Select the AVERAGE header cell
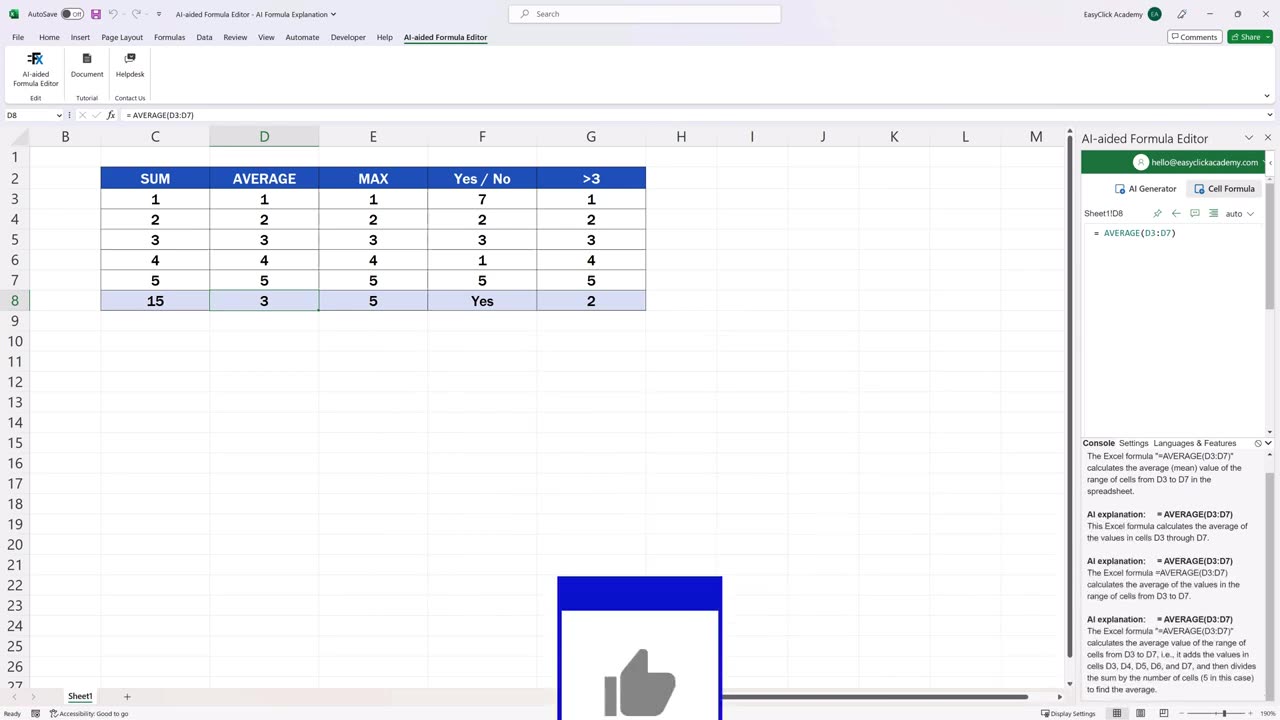The width and height of the screenshot is (1280, 720). click(x=264, y=178)
